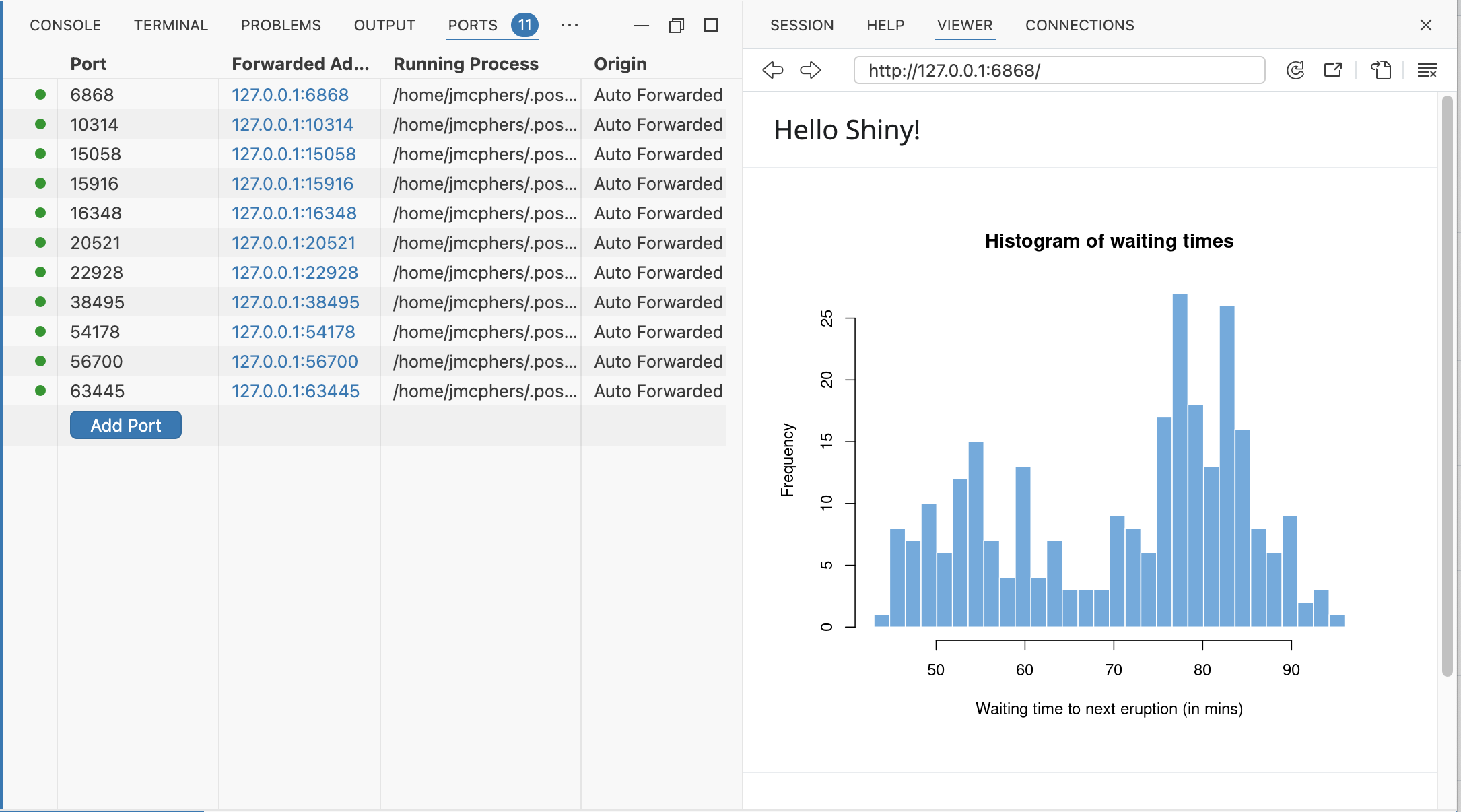Viewport: 1461px width, 812px height.
Task: Open forwarded address 127.0.0.1:15058
Action: (x=294, y=154)
